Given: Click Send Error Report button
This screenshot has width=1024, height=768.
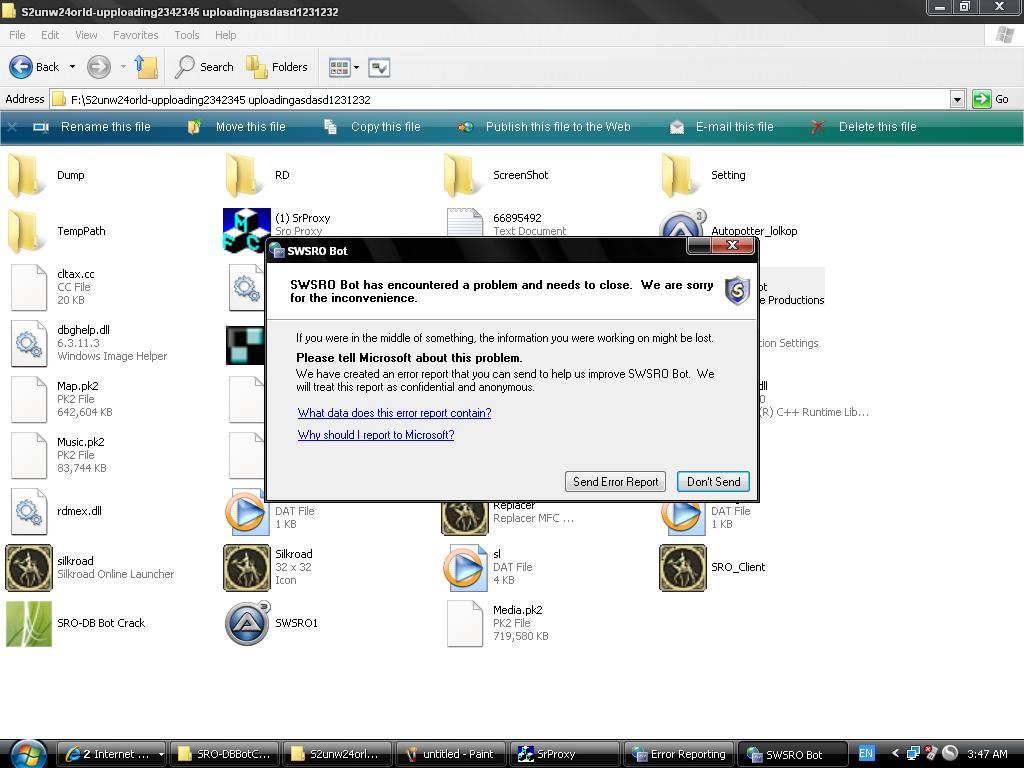Looking at the screenshot, I should (x=615, y=482).
